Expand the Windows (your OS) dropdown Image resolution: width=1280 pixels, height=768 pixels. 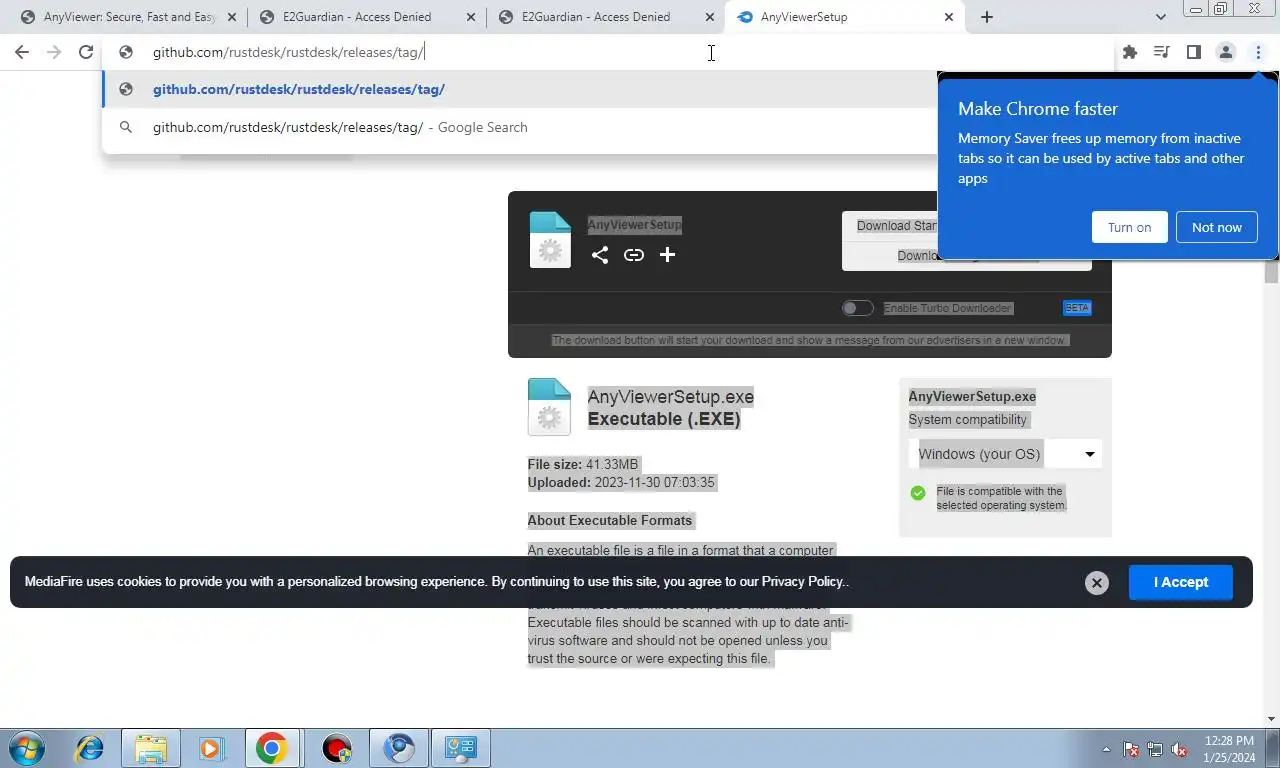pyautogui.click(x=1005, y=454)
